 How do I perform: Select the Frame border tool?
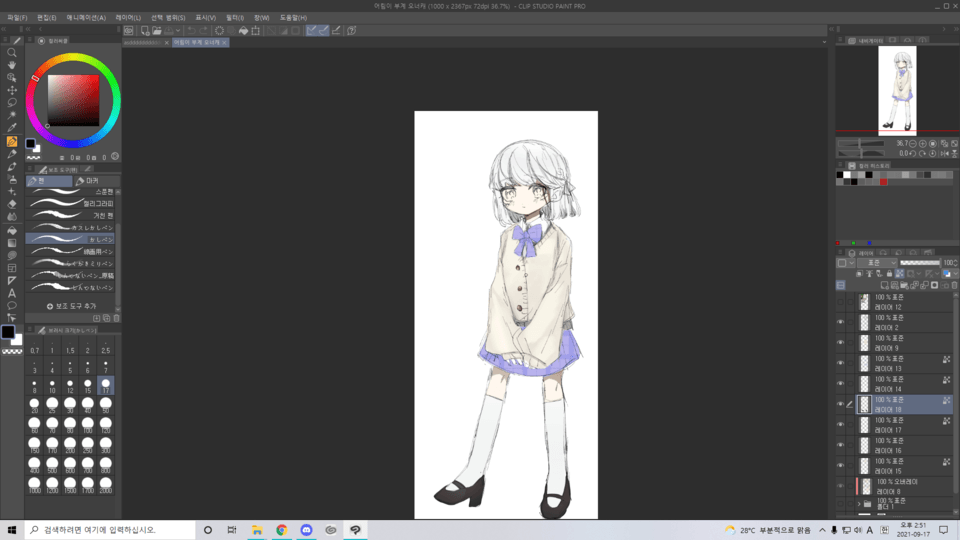coord(12,268)
